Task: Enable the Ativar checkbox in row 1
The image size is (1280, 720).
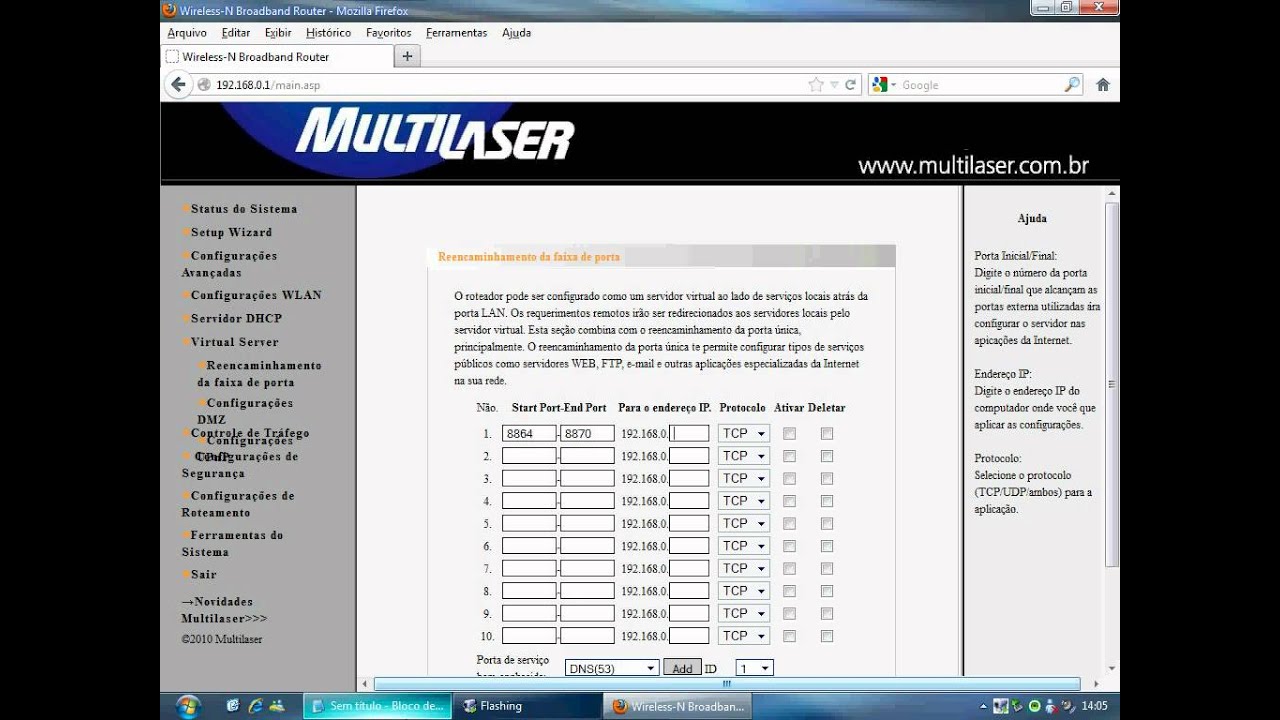Action: 789,434
